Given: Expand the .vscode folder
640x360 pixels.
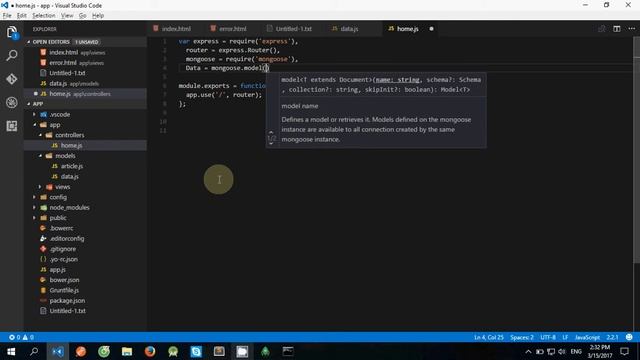Looking at the screenshot, I should pyautogui.click(x=34, y=115).
